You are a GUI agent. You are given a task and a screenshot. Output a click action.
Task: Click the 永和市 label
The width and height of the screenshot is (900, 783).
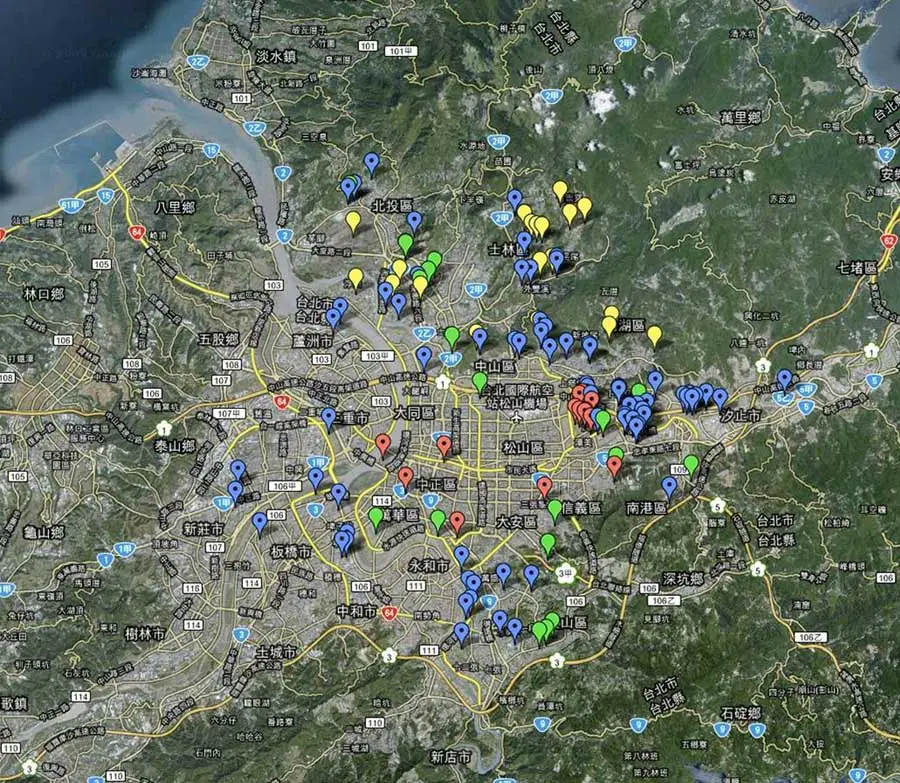point(429,566)
